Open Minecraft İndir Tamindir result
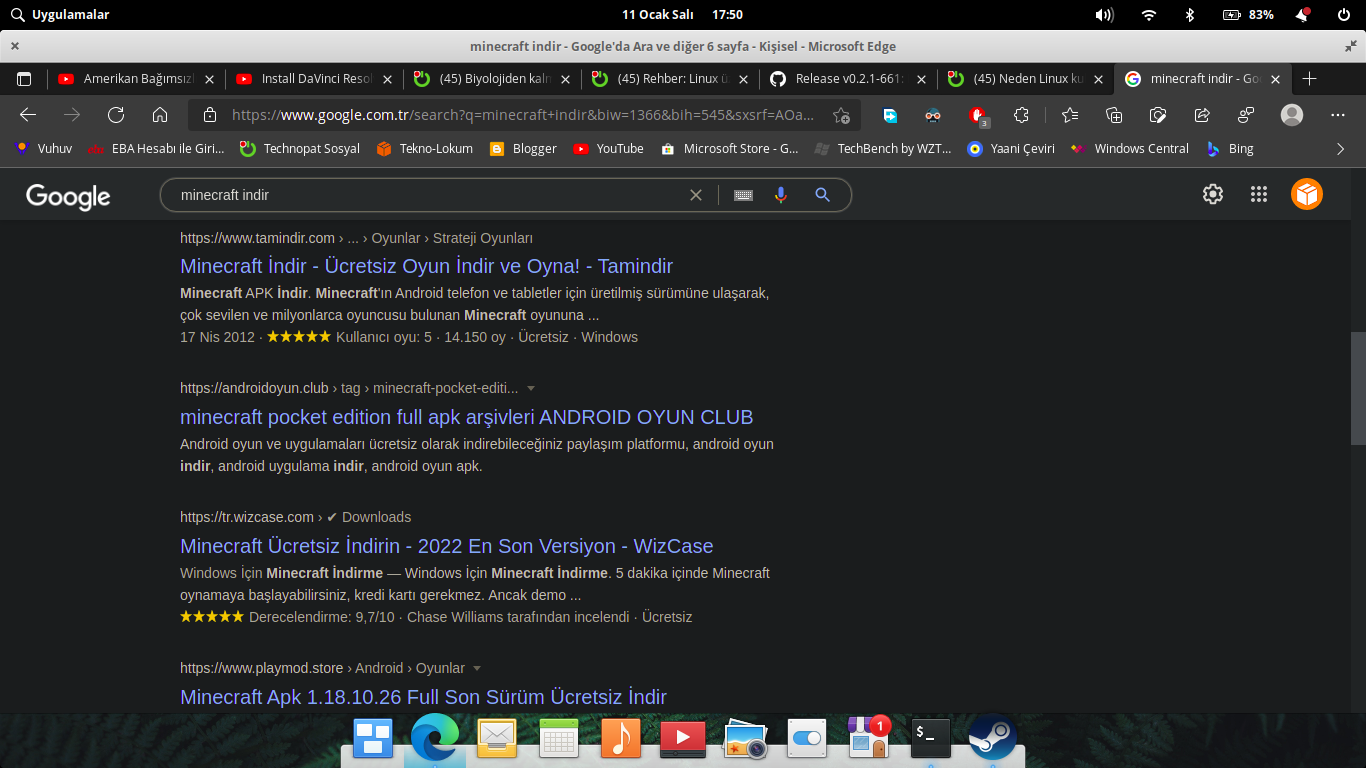The height and width of the screenshot is (768, 1366). pos(426,266)
